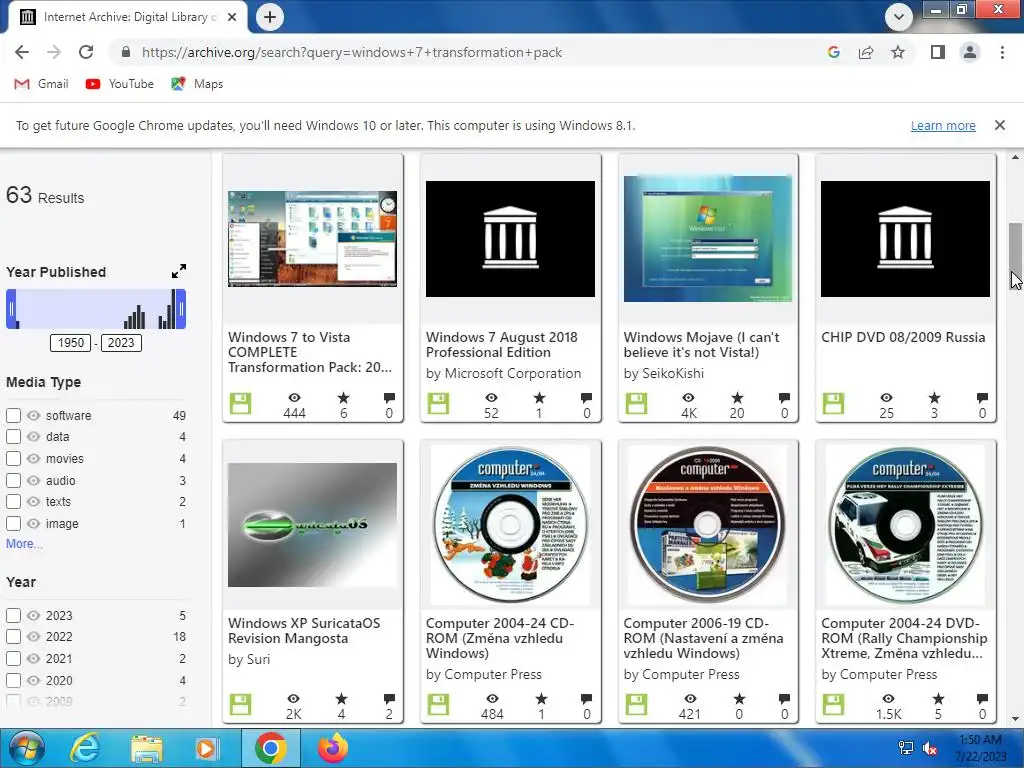This screenshot has width=1024, height=768.
Task: Open Computer 2006-19 CD-ROM disc thumbnail
Action: [708, 525]
